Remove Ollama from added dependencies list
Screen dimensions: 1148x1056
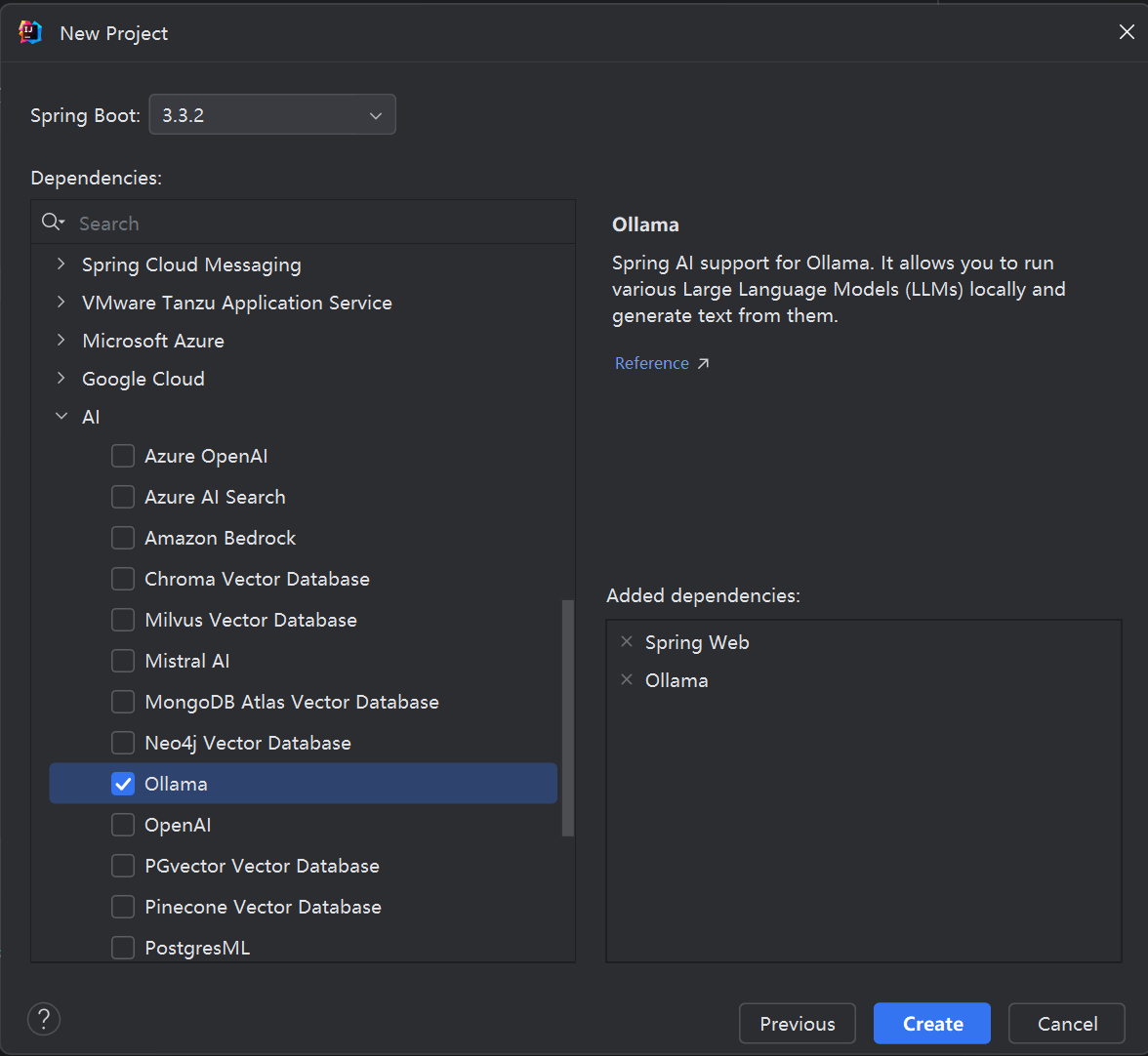[627, 680]
